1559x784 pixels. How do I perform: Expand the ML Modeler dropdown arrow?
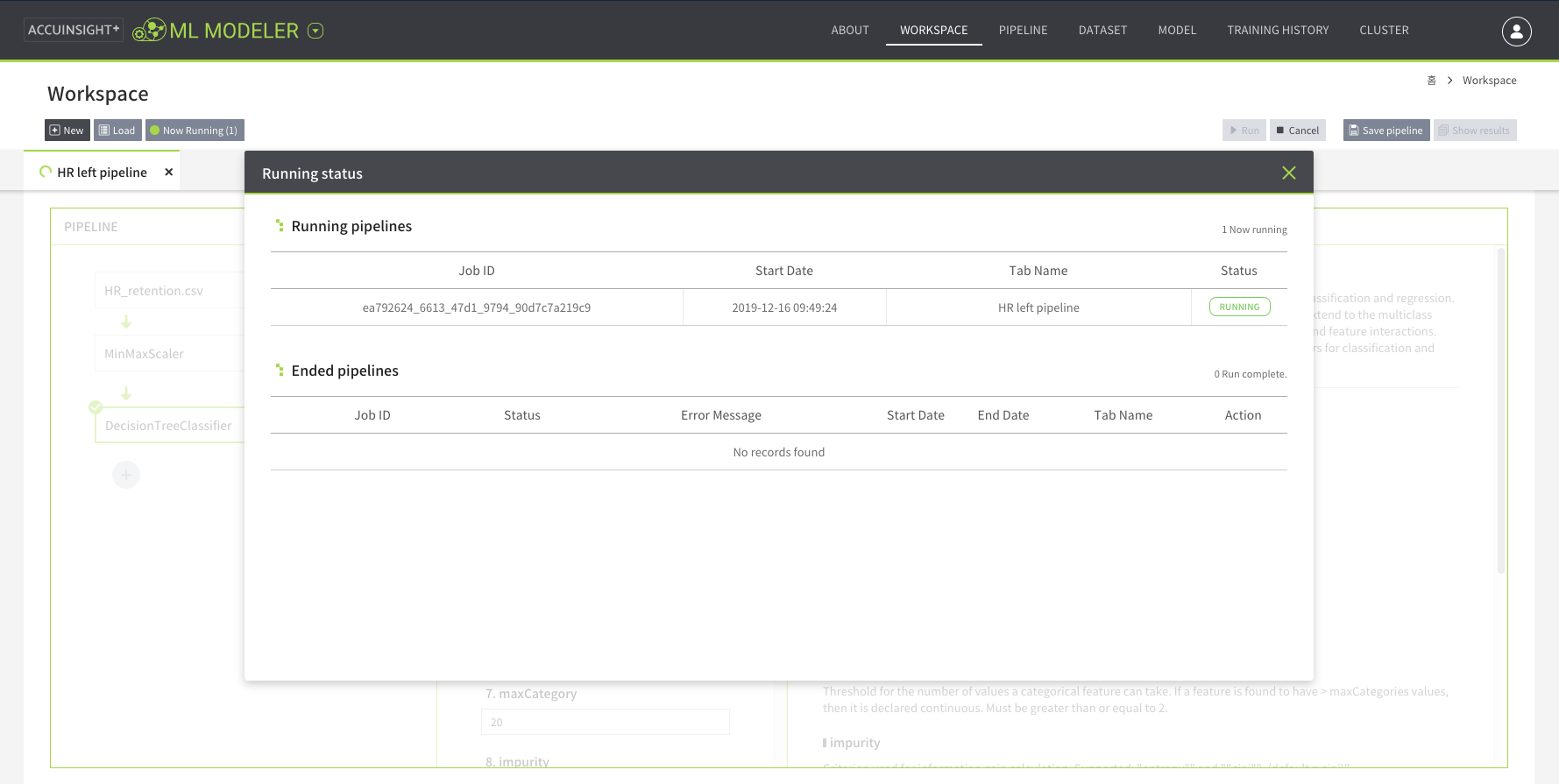coord(316,31)
